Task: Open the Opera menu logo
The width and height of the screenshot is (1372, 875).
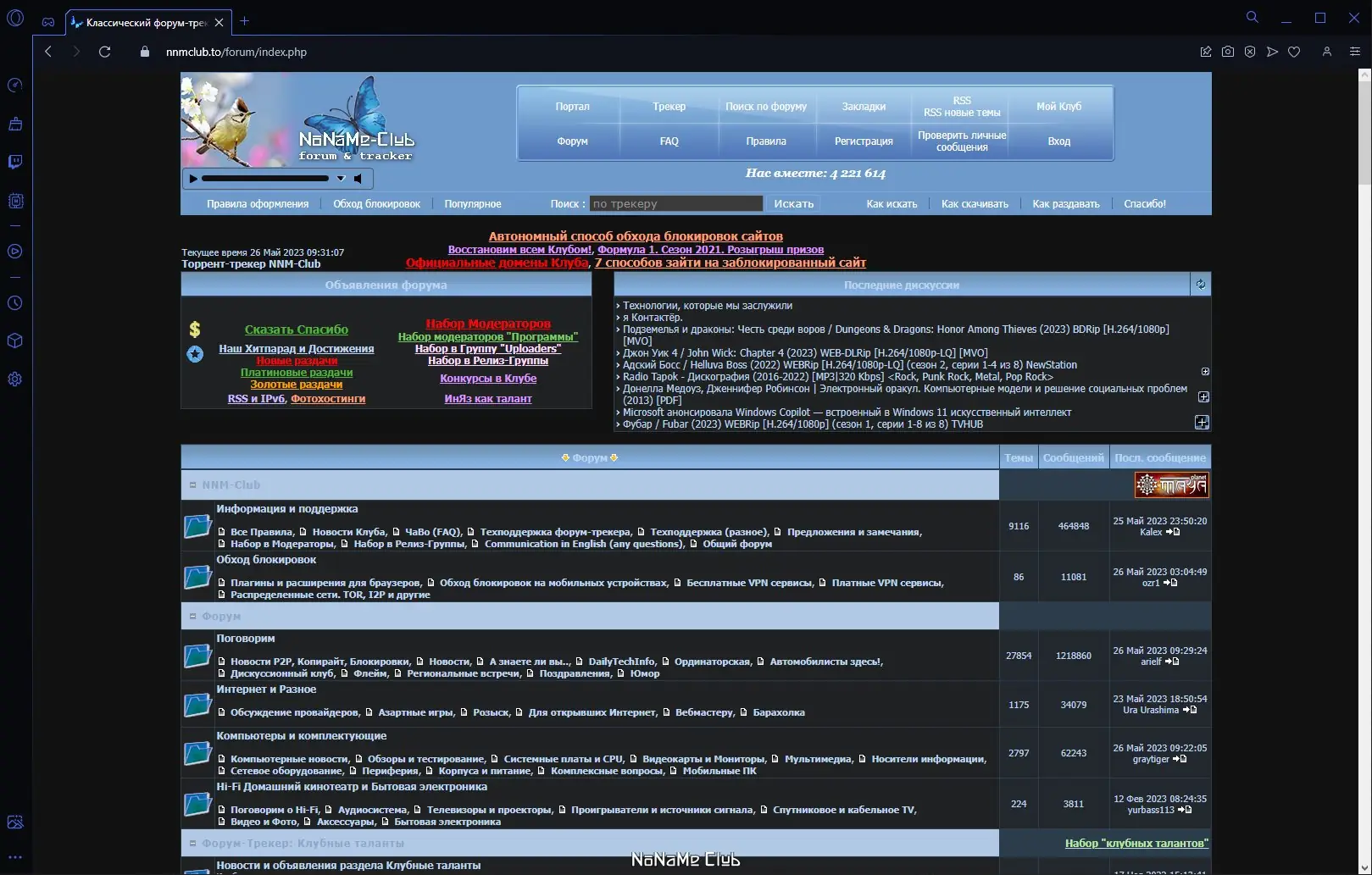Action: click(x=15, y=18)
